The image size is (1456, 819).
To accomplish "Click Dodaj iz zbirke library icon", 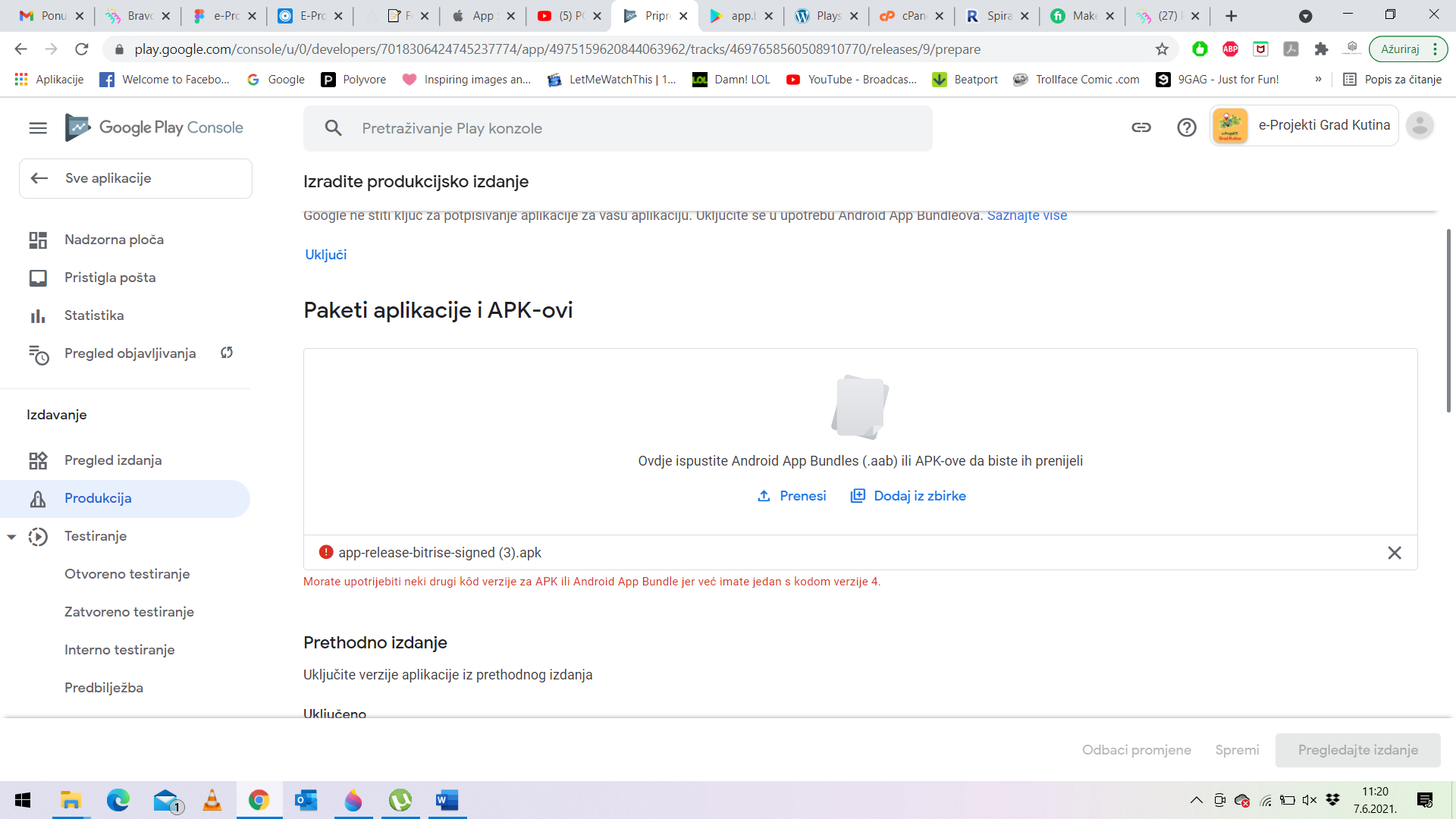I will (858, 496).
